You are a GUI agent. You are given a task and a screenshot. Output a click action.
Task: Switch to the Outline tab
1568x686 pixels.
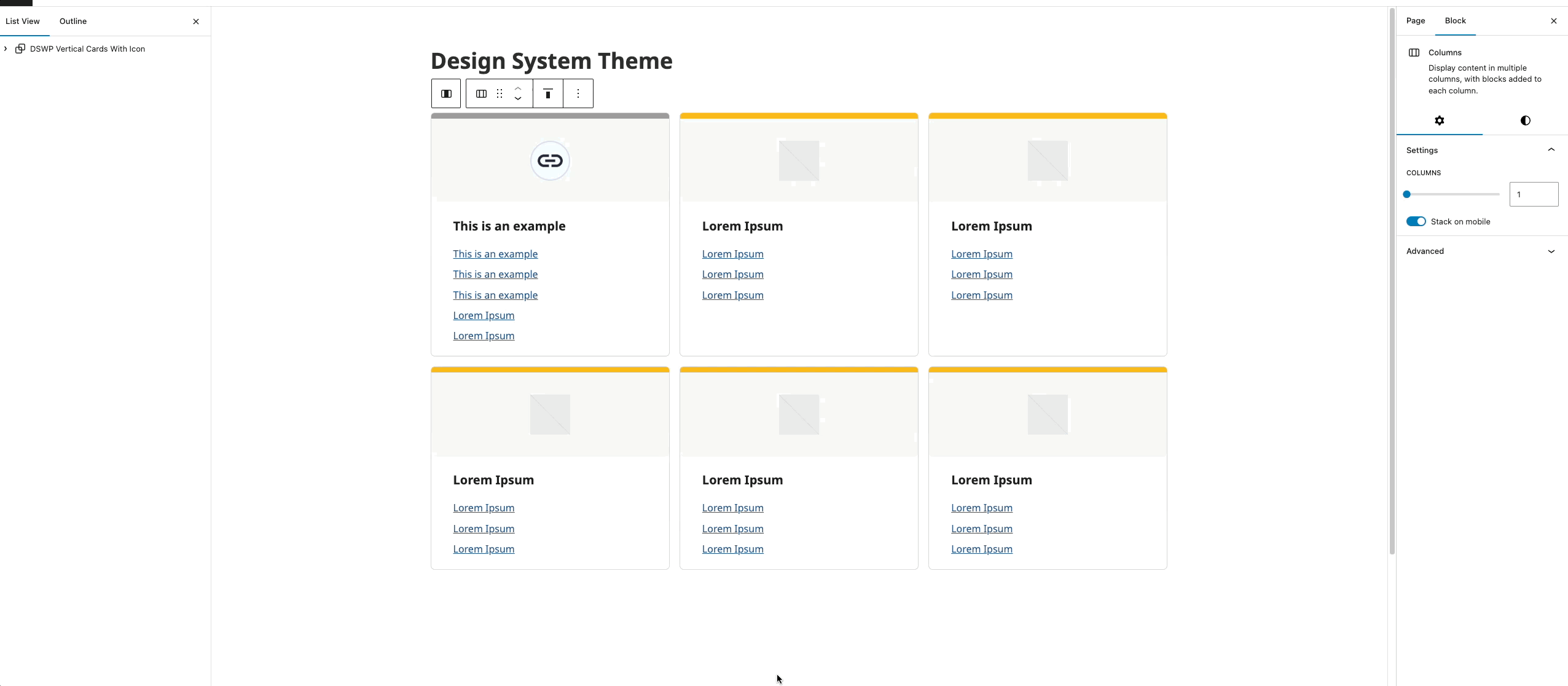coord(73,22)
